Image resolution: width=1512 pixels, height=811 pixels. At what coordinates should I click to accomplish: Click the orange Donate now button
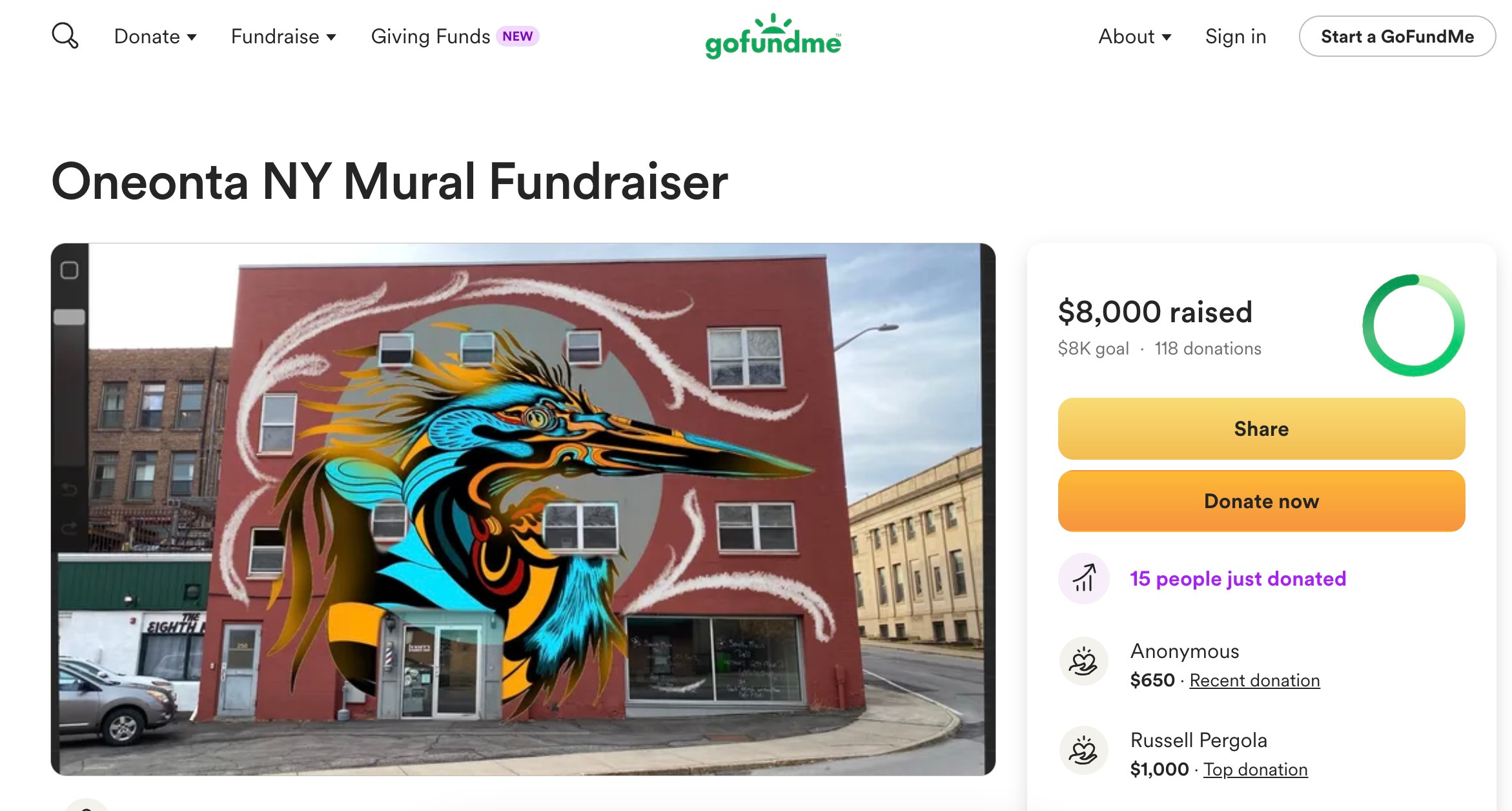[x=1261, y=501]
